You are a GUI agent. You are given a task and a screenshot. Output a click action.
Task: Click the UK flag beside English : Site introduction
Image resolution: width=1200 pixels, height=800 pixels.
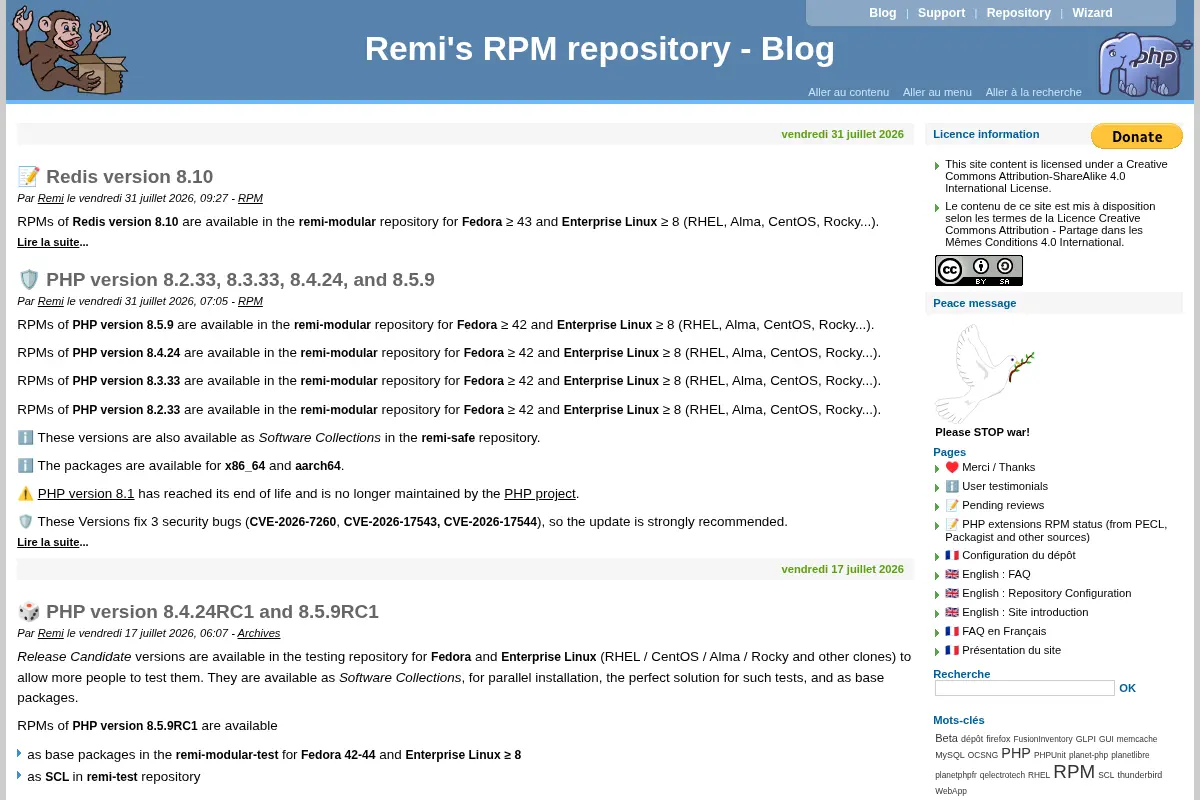[952, 612]
